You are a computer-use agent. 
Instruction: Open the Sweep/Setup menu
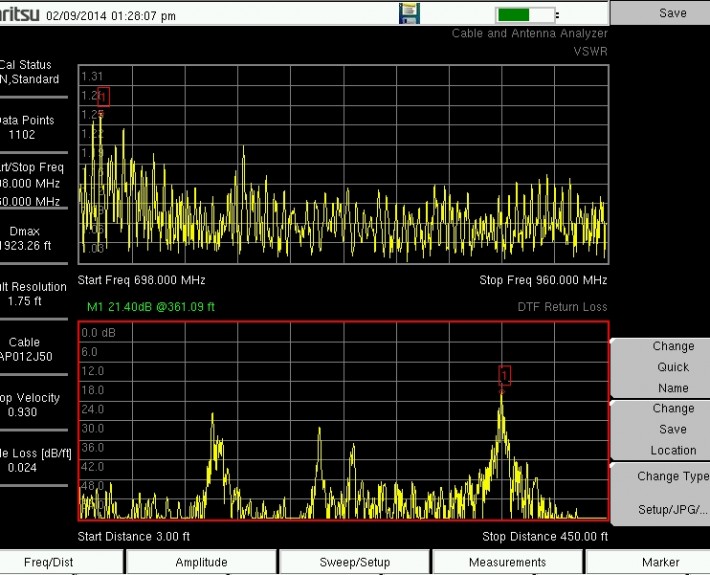[354, 562]
